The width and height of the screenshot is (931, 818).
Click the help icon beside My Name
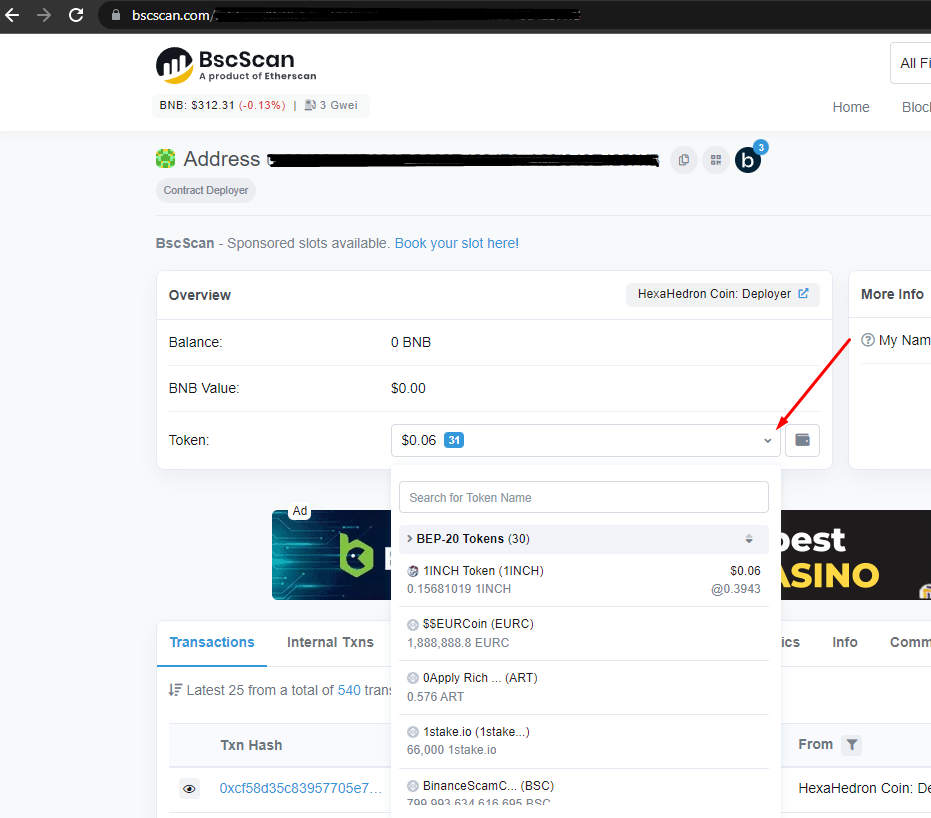(x=867, y=340)
